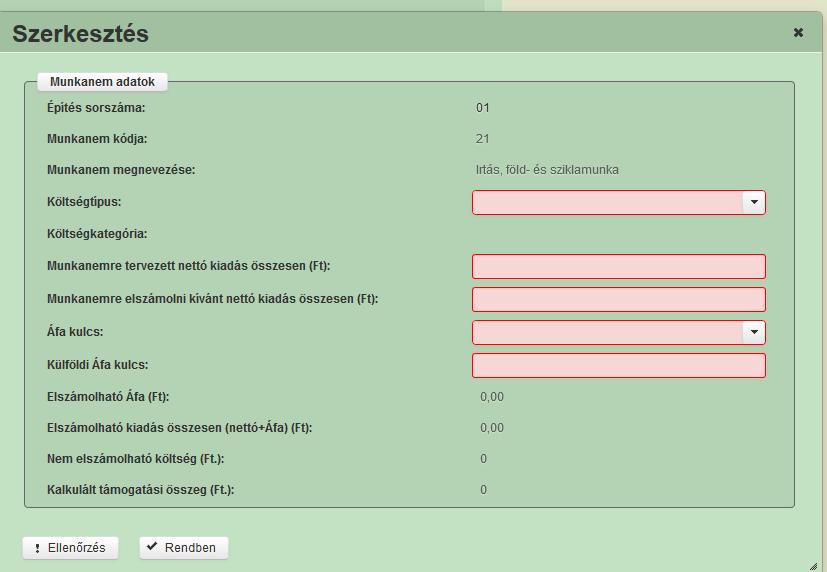Click the Elszámolható kiadás összesen value 0,00
The width and height of the screenshot is (827, 572).
tap(492, 428)
